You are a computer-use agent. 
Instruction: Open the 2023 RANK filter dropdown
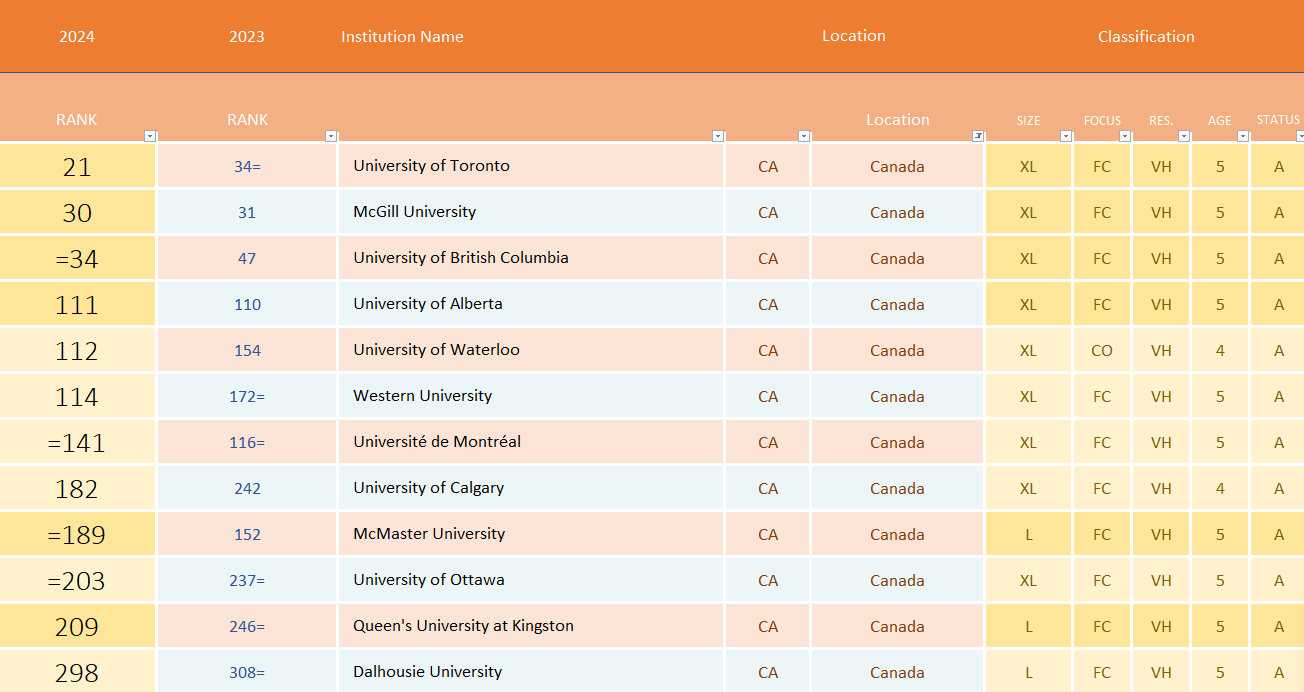click(331, 136)
